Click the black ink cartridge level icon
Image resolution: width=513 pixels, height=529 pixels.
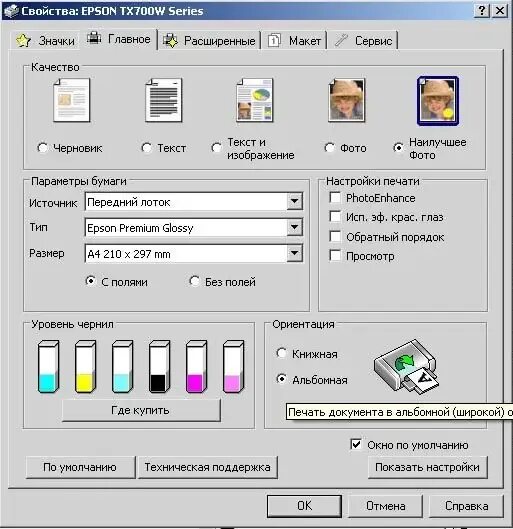[x=160, y=366]
